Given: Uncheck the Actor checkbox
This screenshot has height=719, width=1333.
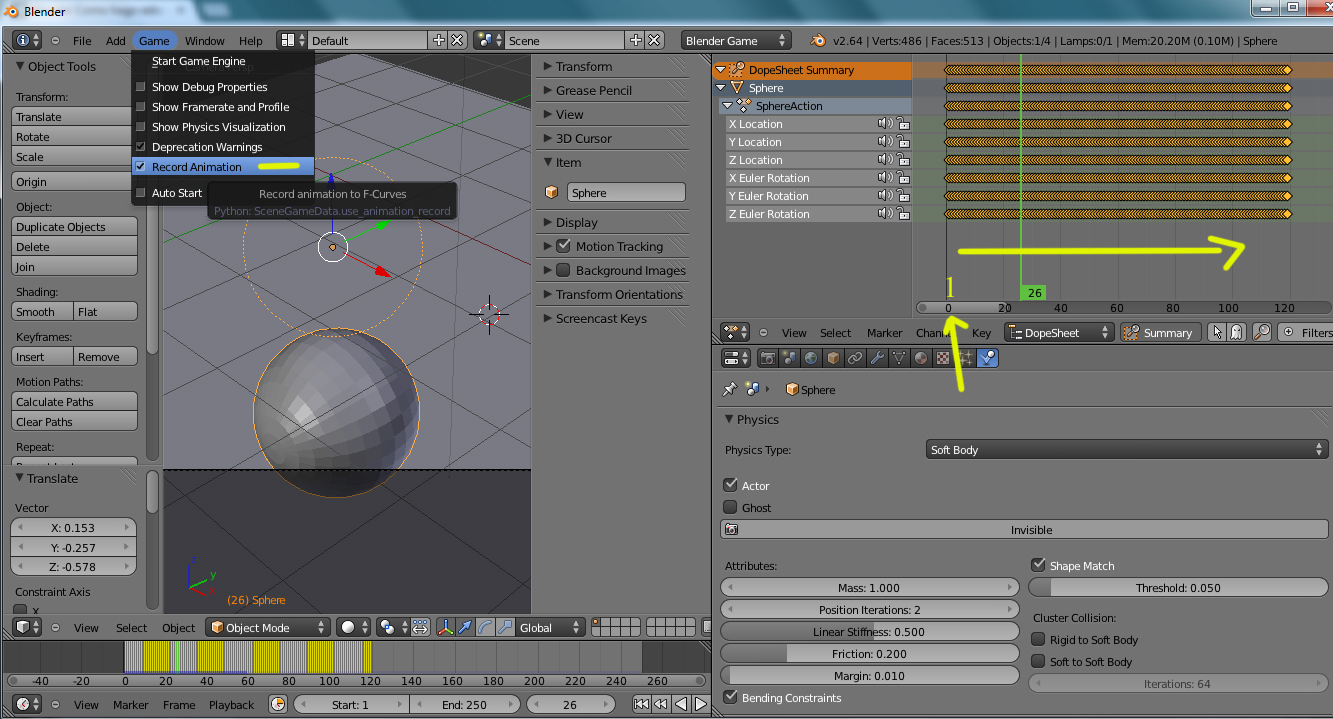Looking at the screenshot, I should click(x=730, y=485).
